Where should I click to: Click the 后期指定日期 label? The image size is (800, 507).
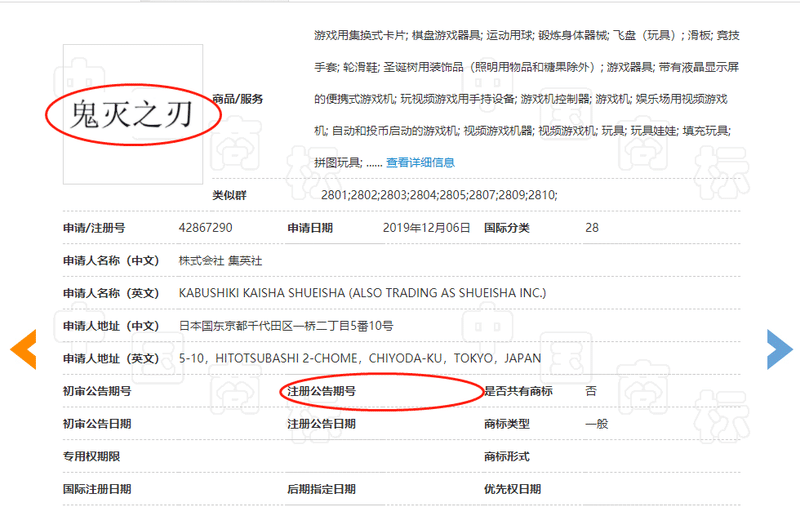pos(321,489)
